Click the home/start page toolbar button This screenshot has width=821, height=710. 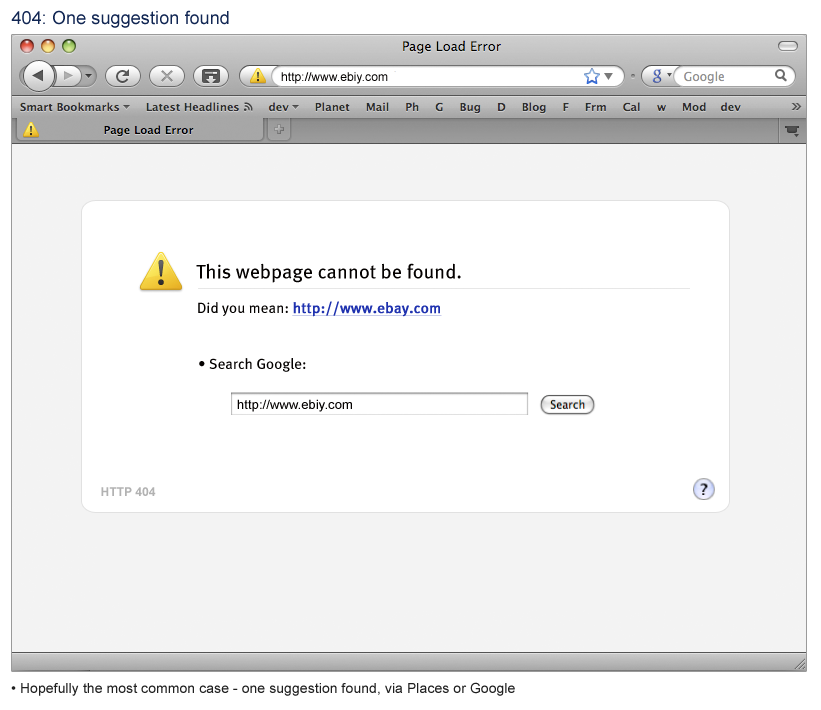(210, 76)
